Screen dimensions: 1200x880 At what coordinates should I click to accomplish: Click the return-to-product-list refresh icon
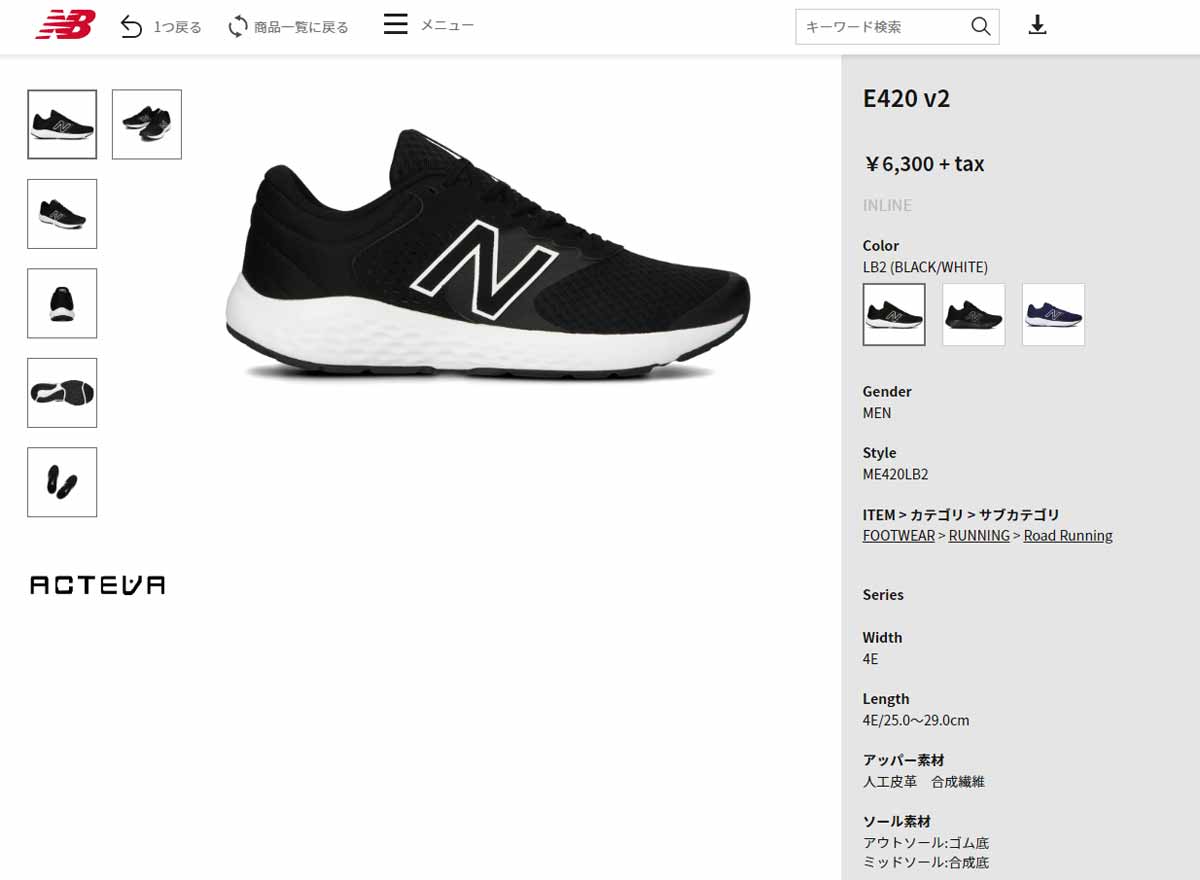(x=237, y=26)
